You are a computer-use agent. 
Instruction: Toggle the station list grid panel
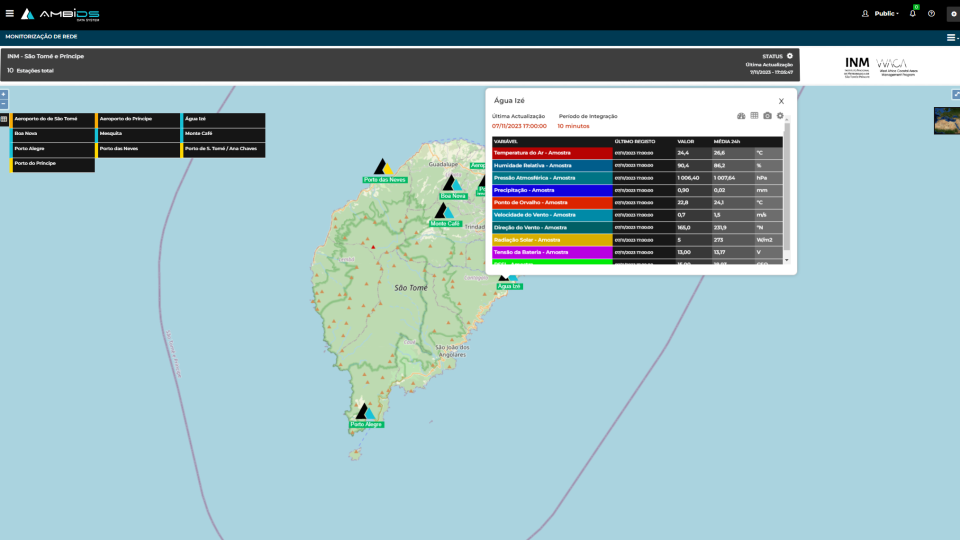point(4,119)
